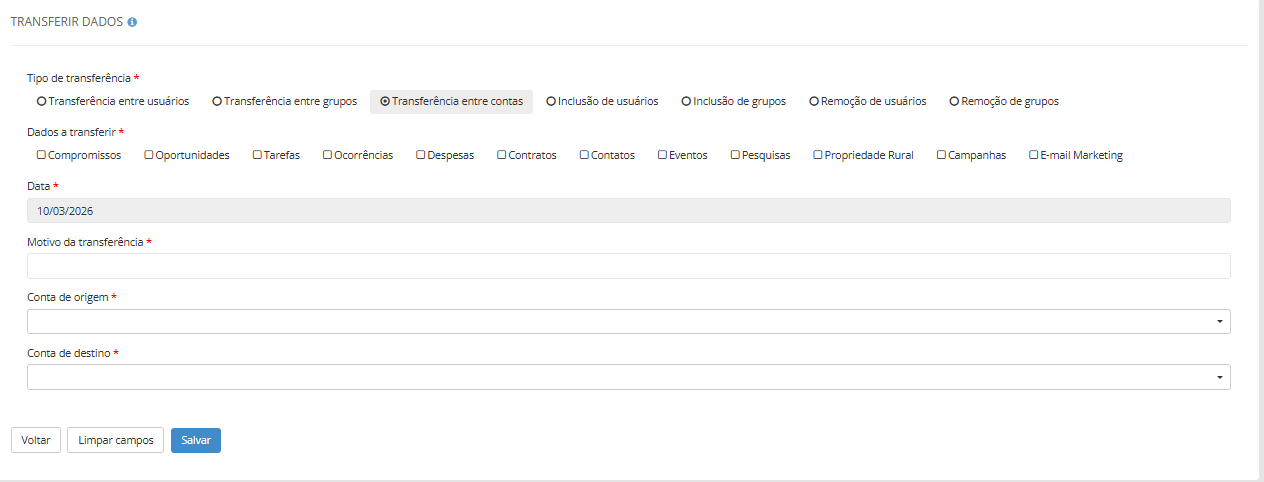Select Inclusão de usuários radio button

(551, 101)
